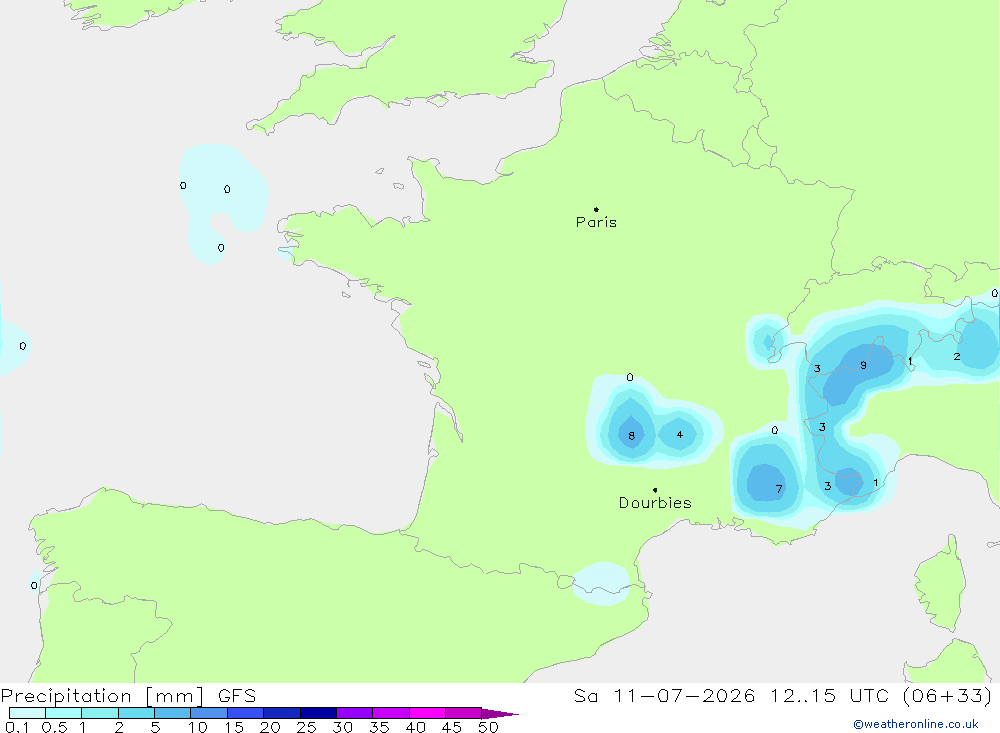Click legend label 0.1

[x=17, y=727]
